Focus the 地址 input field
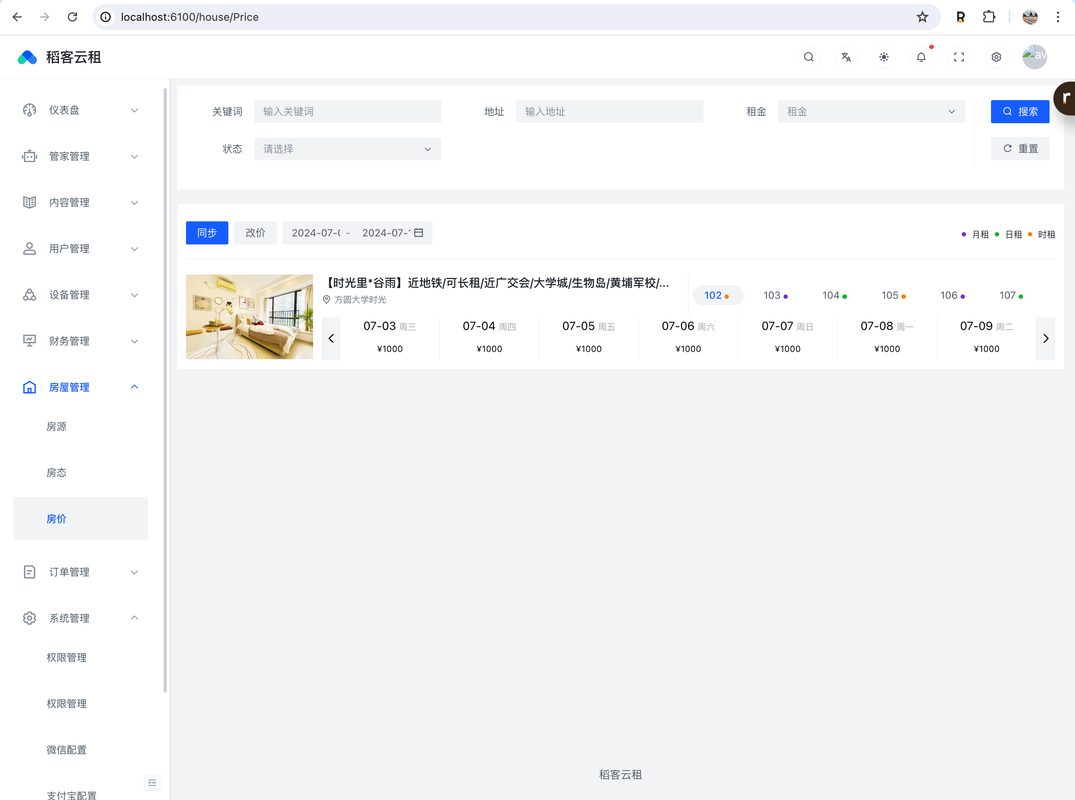Screen dimensions: 1075x800 609,112
